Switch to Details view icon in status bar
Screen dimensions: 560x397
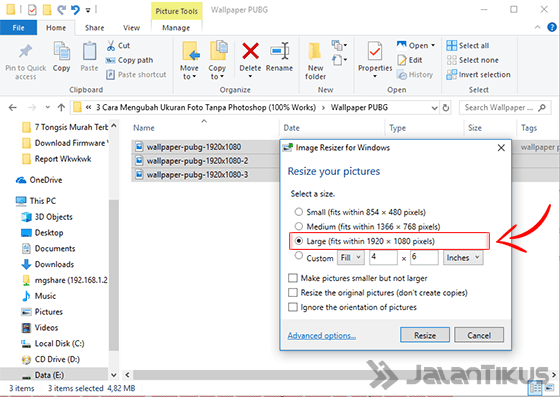pyautogui.click(x=535, y=388)
